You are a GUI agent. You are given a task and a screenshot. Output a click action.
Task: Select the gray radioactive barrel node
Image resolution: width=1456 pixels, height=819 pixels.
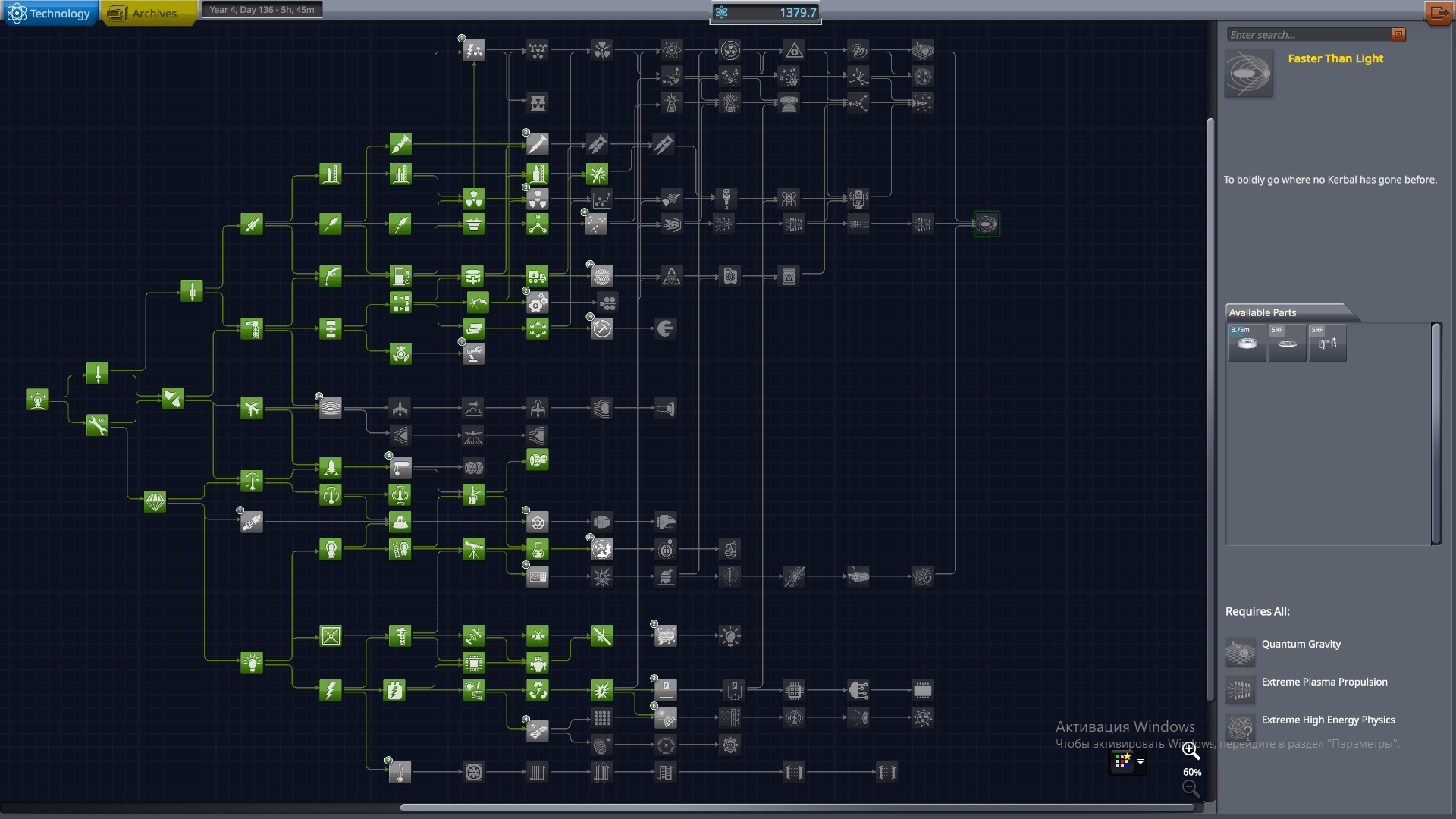pos(538,102)
